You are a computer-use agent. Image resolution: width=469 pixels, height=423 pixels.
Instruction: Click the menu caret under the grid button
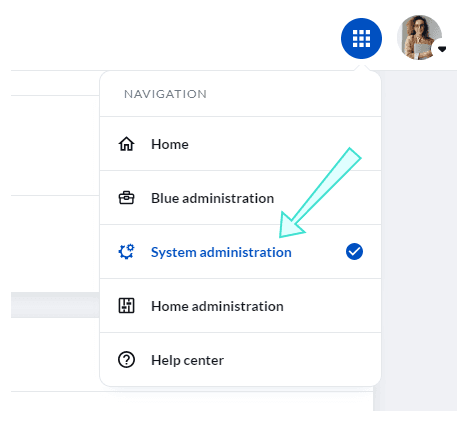(x=361, y=68)
